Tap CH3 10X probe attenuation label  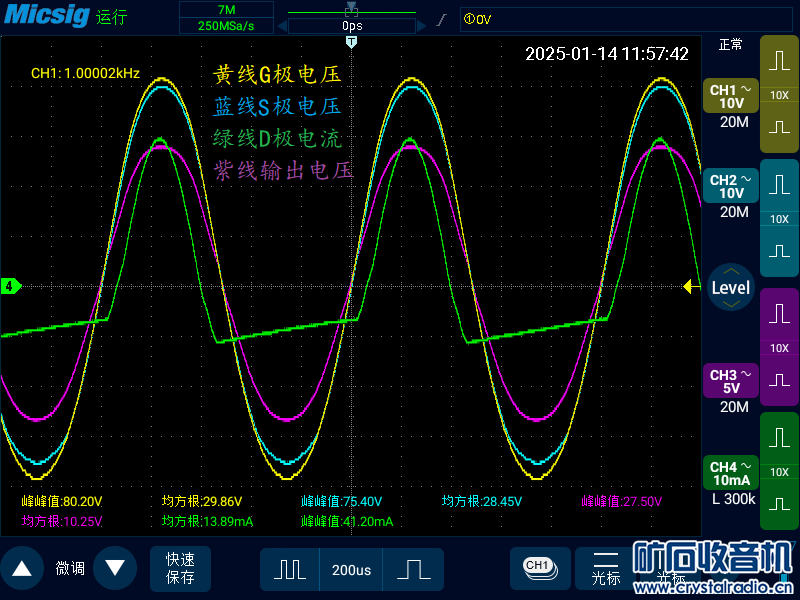point(780,348)
